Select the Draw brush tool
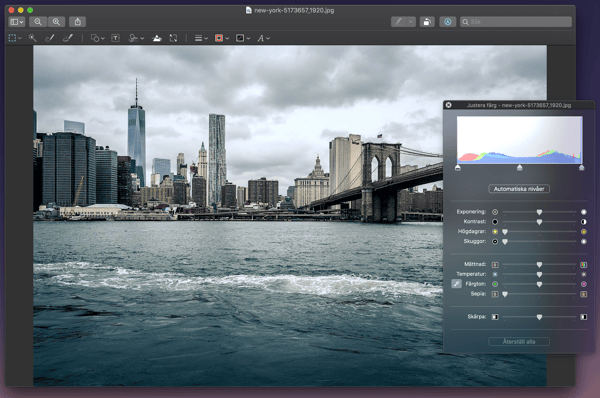 point(68,38)
